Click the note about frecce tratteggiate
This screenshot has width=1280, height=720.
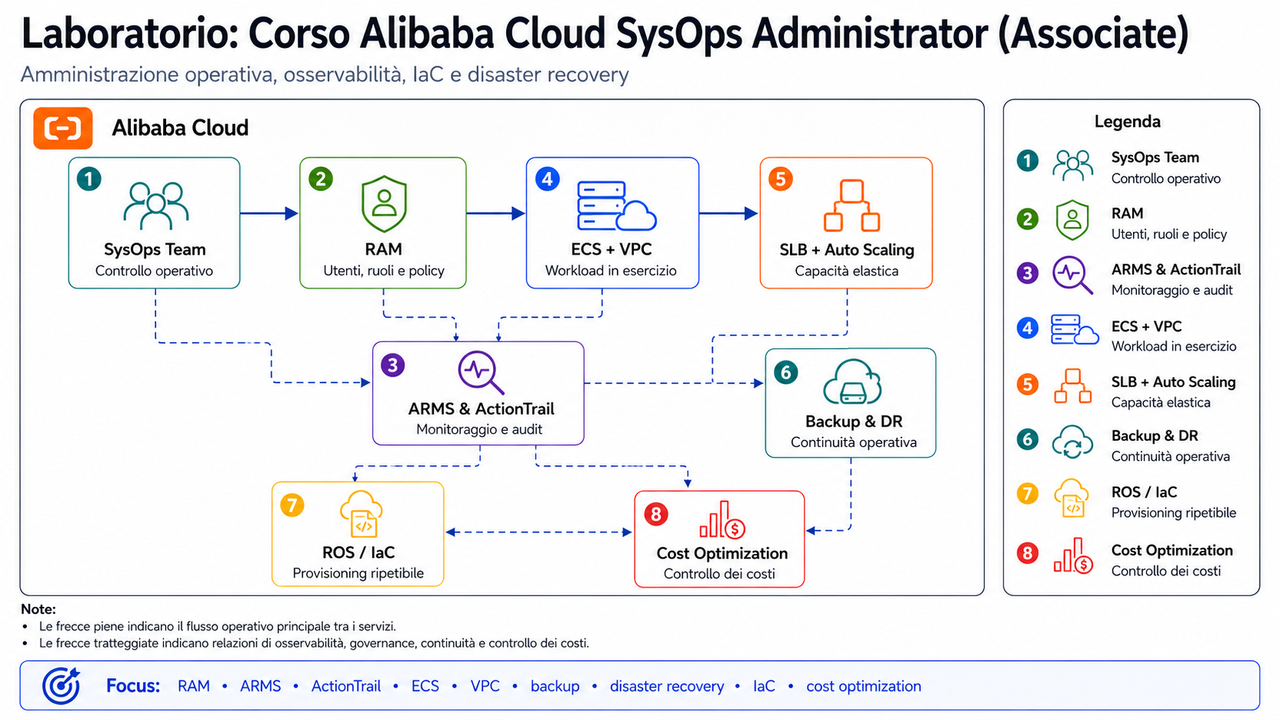[314, 643]
